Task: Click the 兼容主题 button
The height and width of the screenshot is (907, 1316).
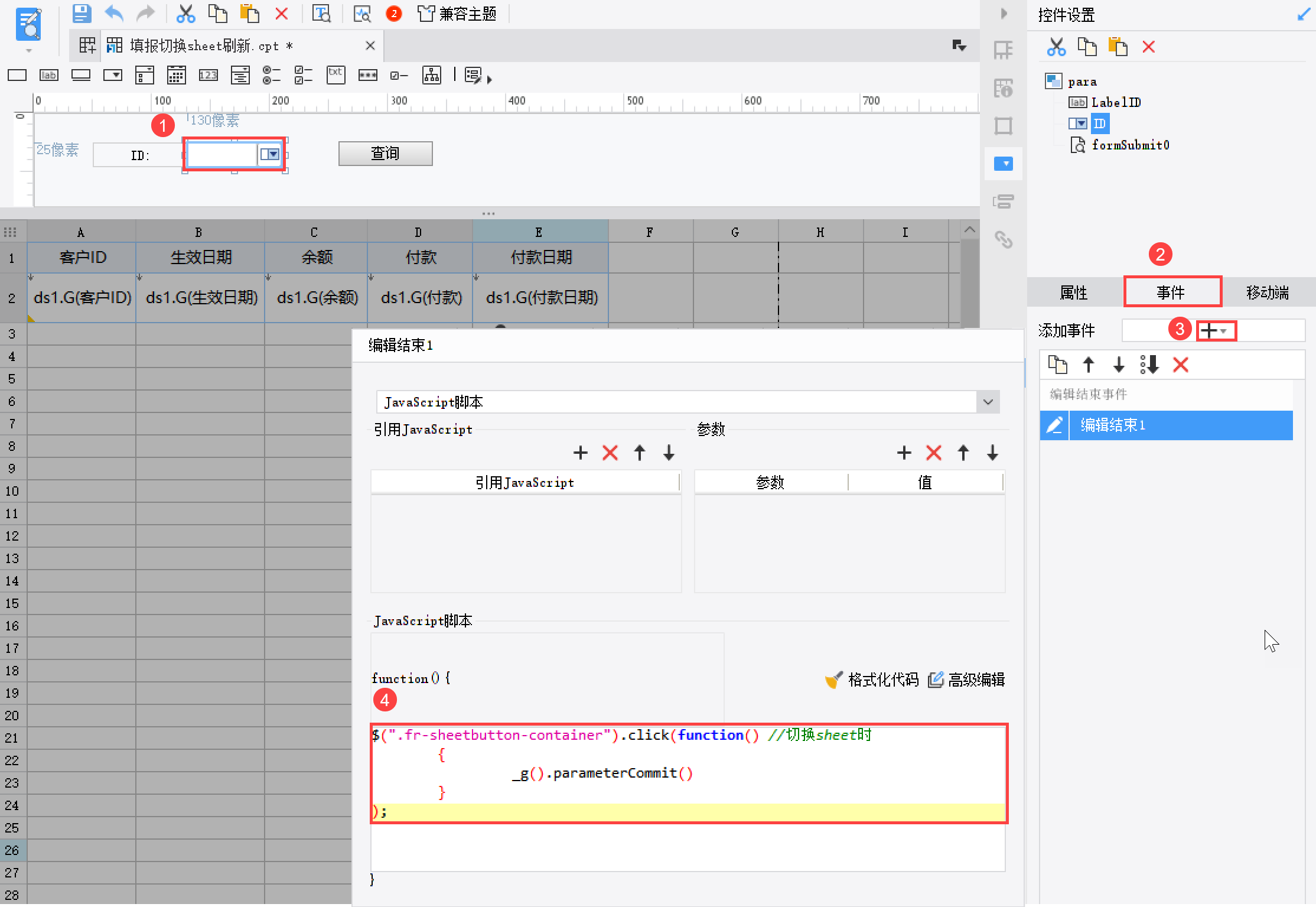Action: [x=457, y=13]
